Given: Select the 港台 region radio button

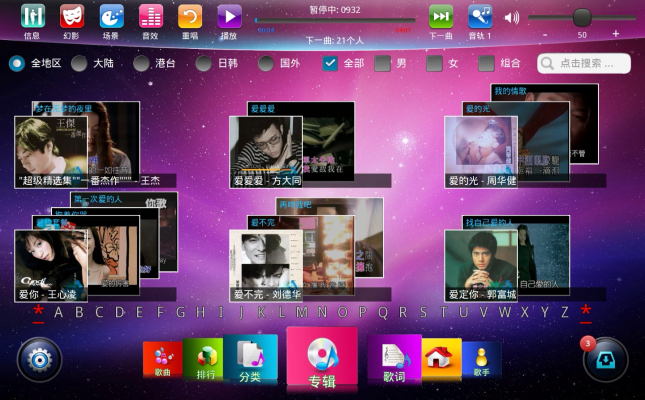Looking at the screenshot, I should pos(141,63).
